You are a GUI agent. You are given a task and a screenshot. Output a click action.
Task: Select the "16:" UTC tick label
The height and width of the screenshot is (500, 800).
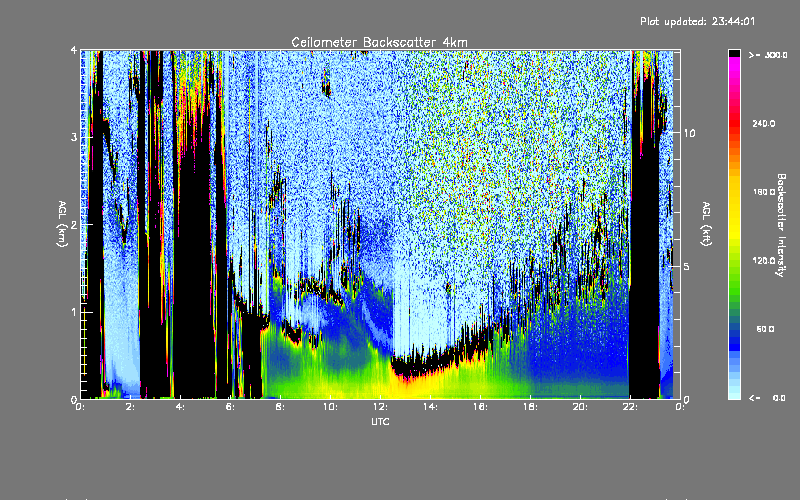coord(480,407)
